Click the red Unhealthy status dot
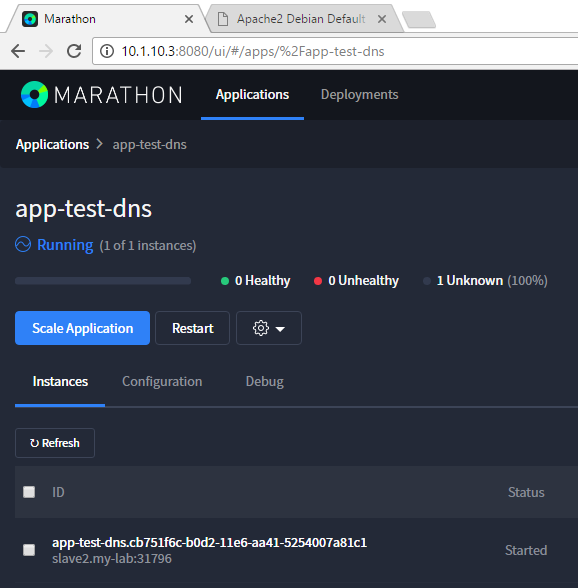Screen dimensions: 578x588 318,281
